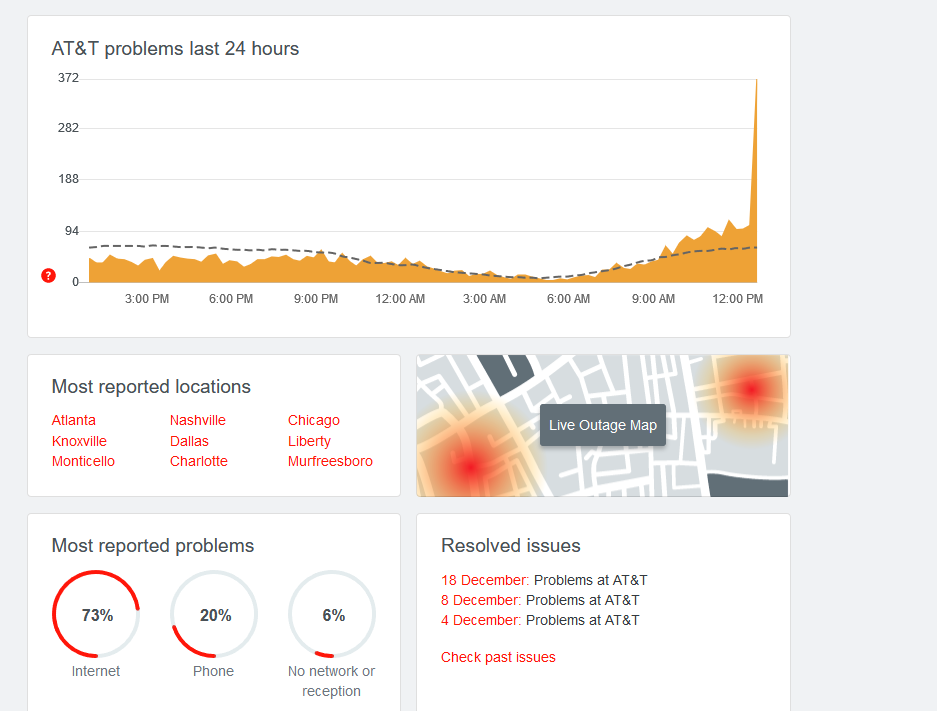The image size is (937, 711).
Task: Click the Nashville location link
Action: [x=198, y=420]
